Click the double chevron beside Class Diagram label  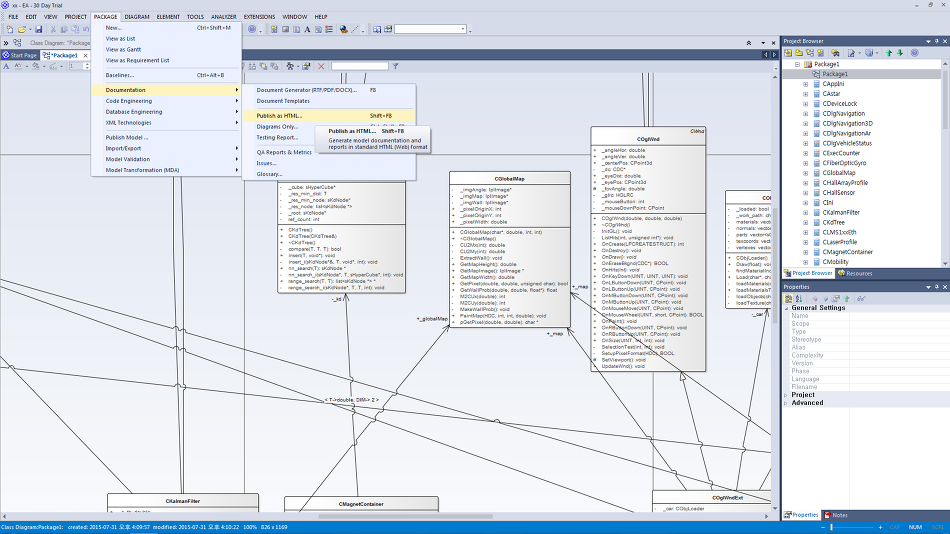pyautogui.click(x=5, y=43)
